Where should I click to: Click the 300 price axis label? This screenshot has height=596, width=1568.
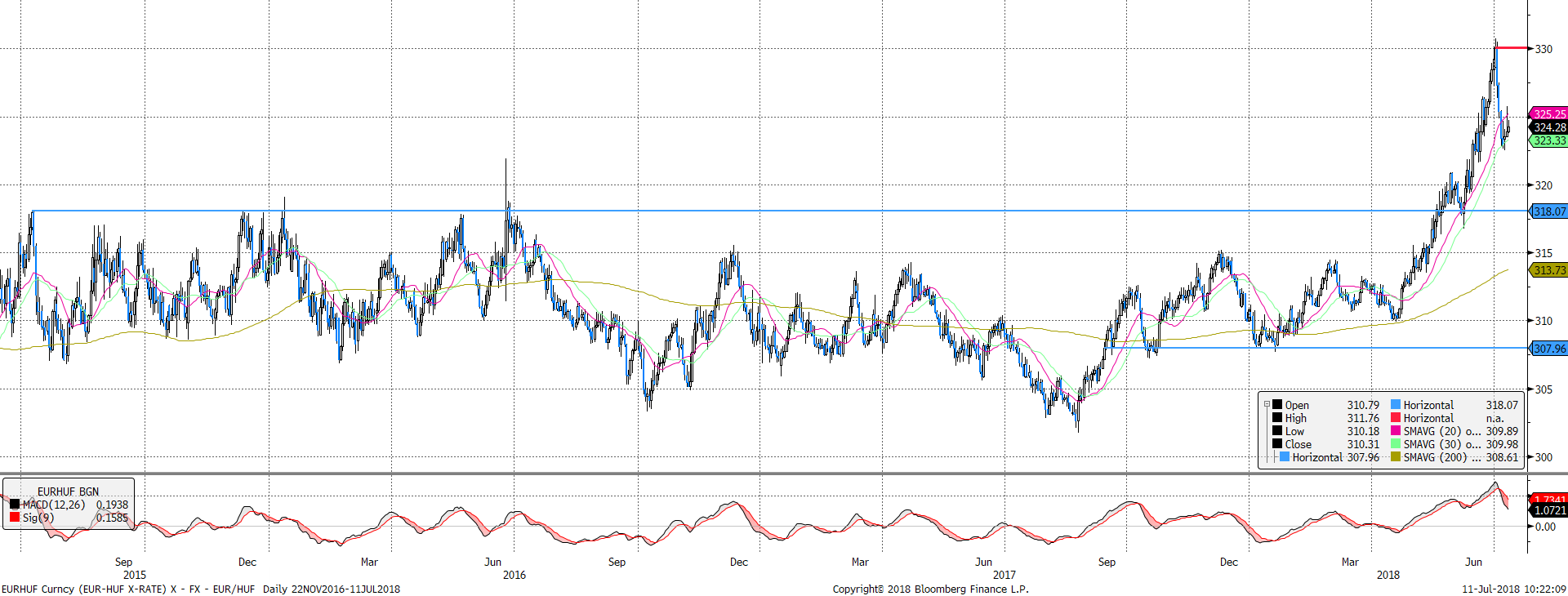coord(1543,457)
